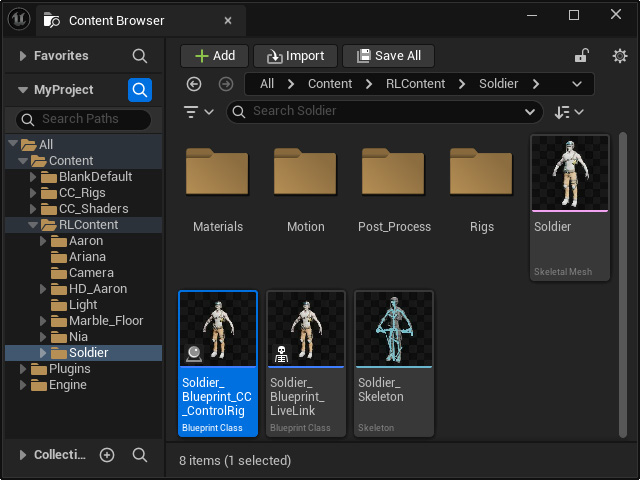
Task: Click Soldier in the breadcrumb path
Action: (498, 84)
